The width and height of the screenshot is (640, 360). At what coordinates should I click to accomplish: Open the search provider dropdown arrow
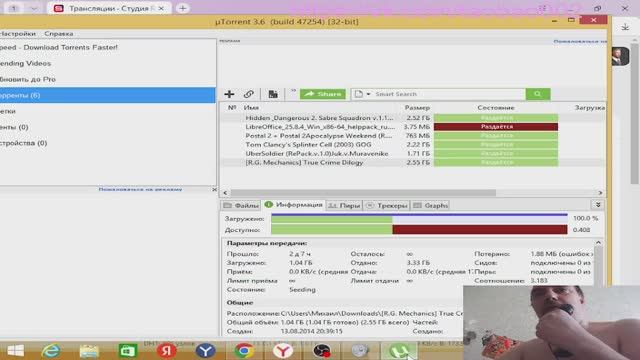click(x=368, y=94)
